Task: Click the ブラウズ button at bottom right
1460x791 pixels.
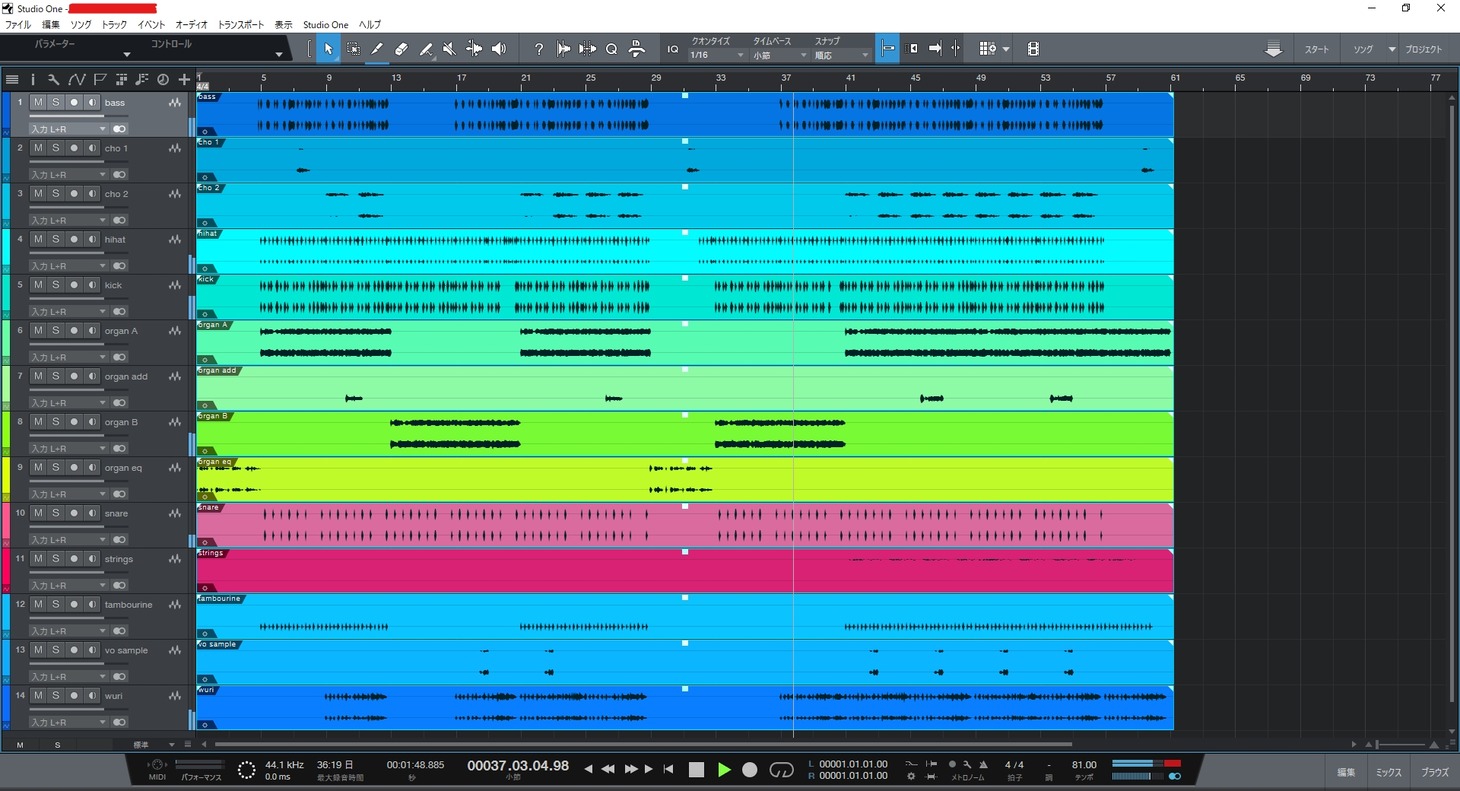Action: click(1434, 772)
